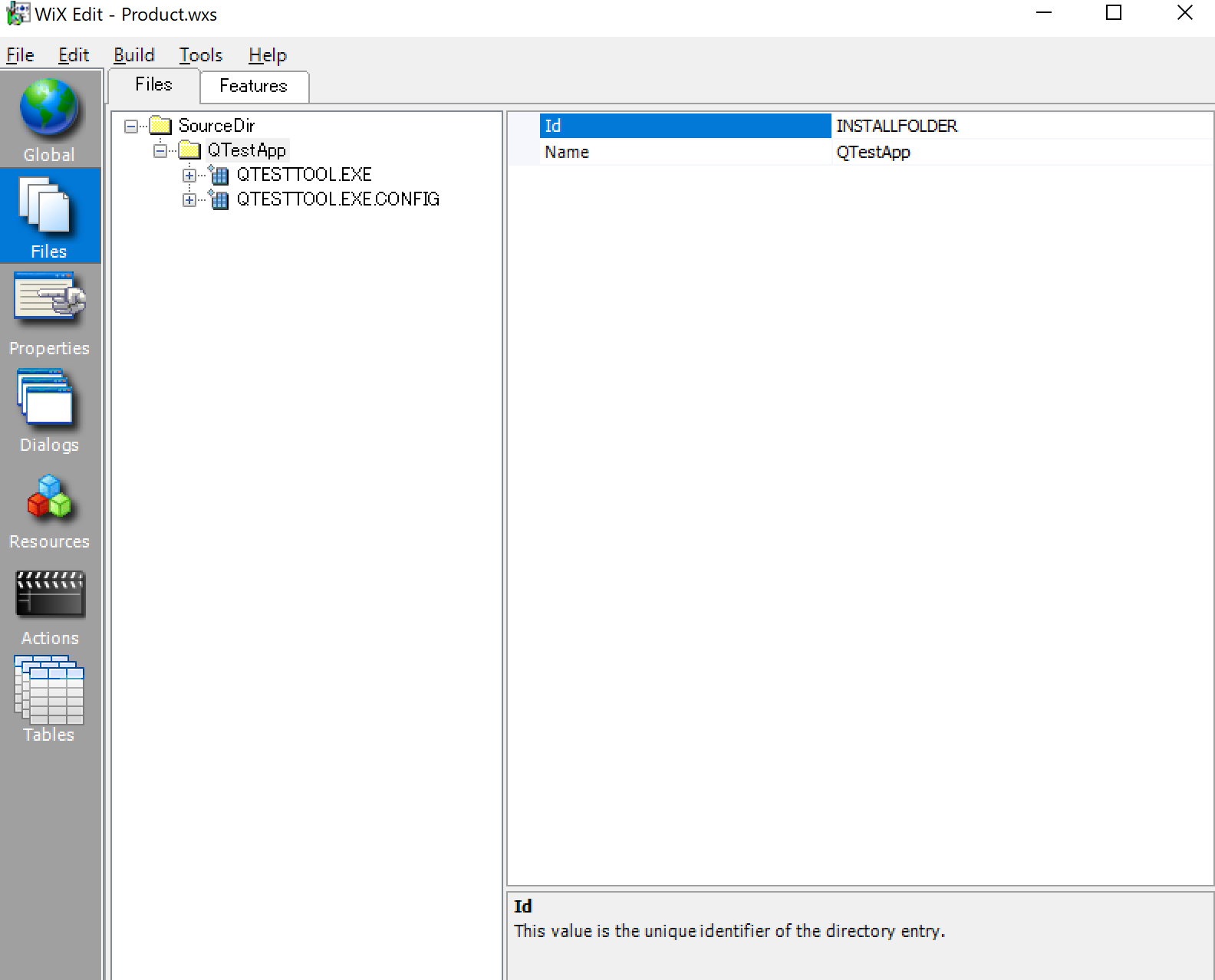Image resolution: width=1215 pixels, height=980 pixels.
Task: Minimize the WiX Edit window
Action: 1043,13
